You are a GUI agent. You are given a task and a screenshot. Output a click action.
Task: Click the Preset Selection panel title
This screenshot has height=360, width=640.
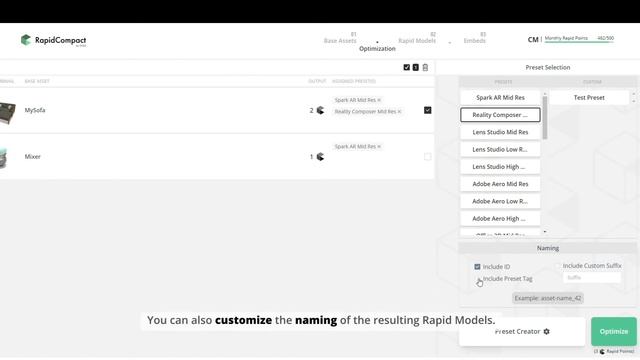click(548, 67)
